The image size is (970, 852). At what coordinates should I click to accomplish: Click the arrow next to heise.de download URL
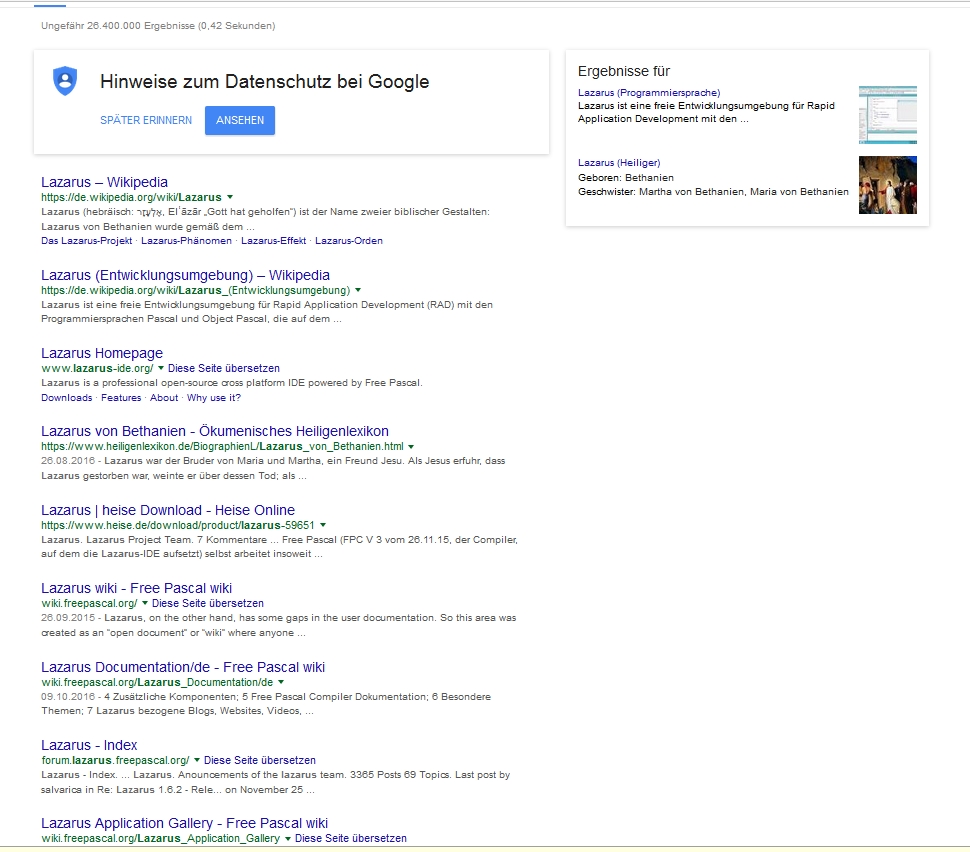click(322, 525)
